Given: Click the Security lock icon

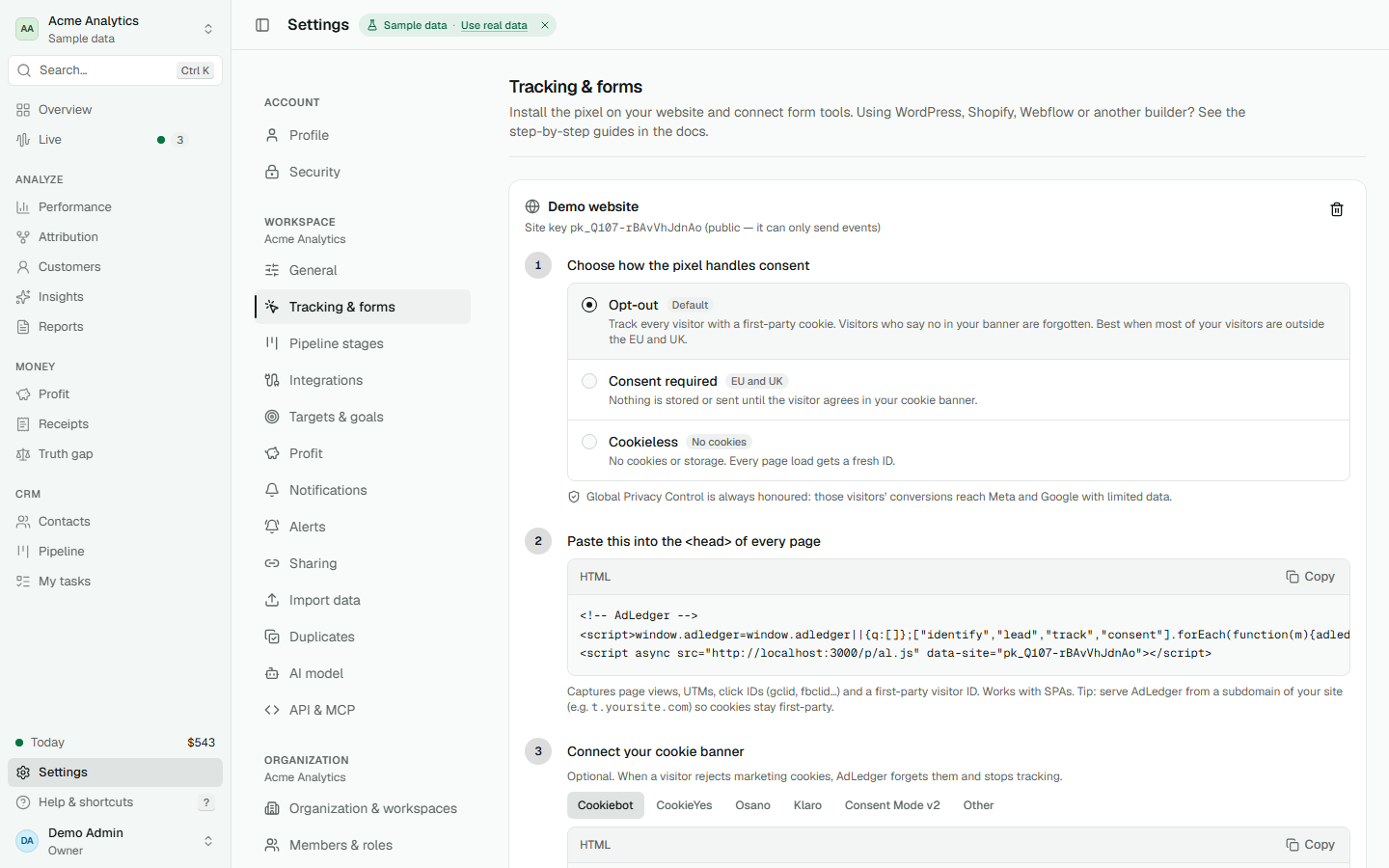Looking at the screenshot, I should [272, 172].
